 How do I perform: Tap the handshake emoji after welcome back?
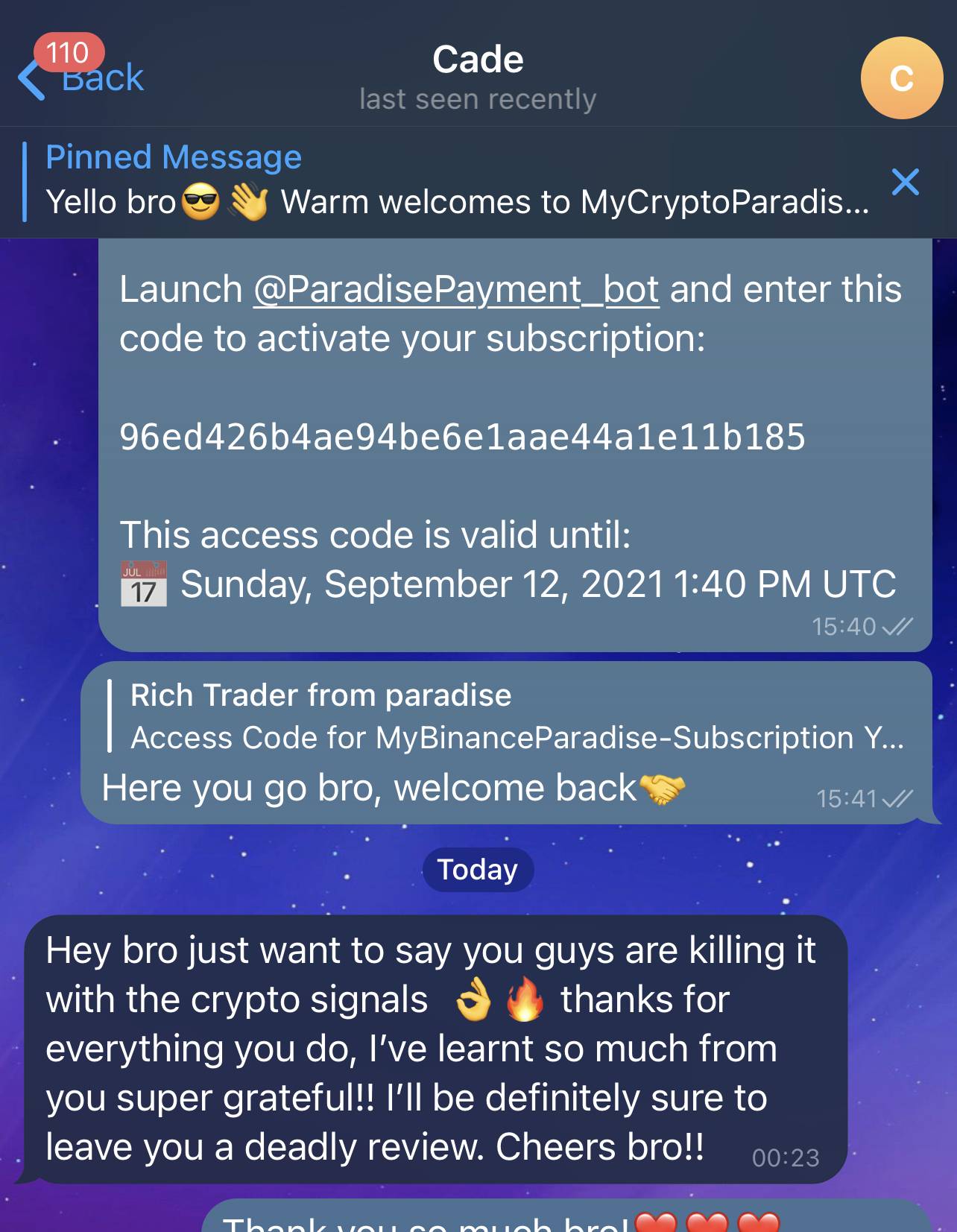point(662,789)
